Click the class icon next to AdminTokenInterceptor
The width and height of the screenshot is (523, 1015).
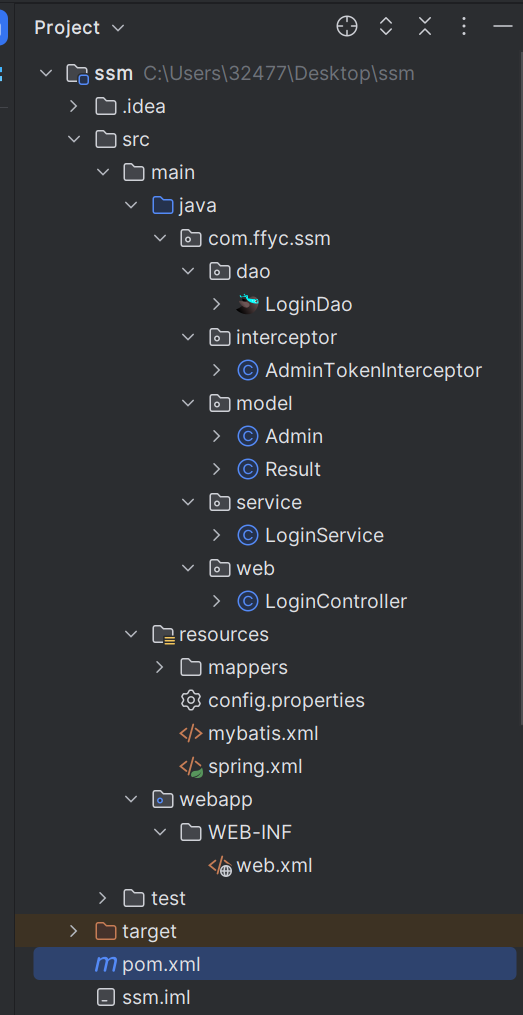pos(247,370)
